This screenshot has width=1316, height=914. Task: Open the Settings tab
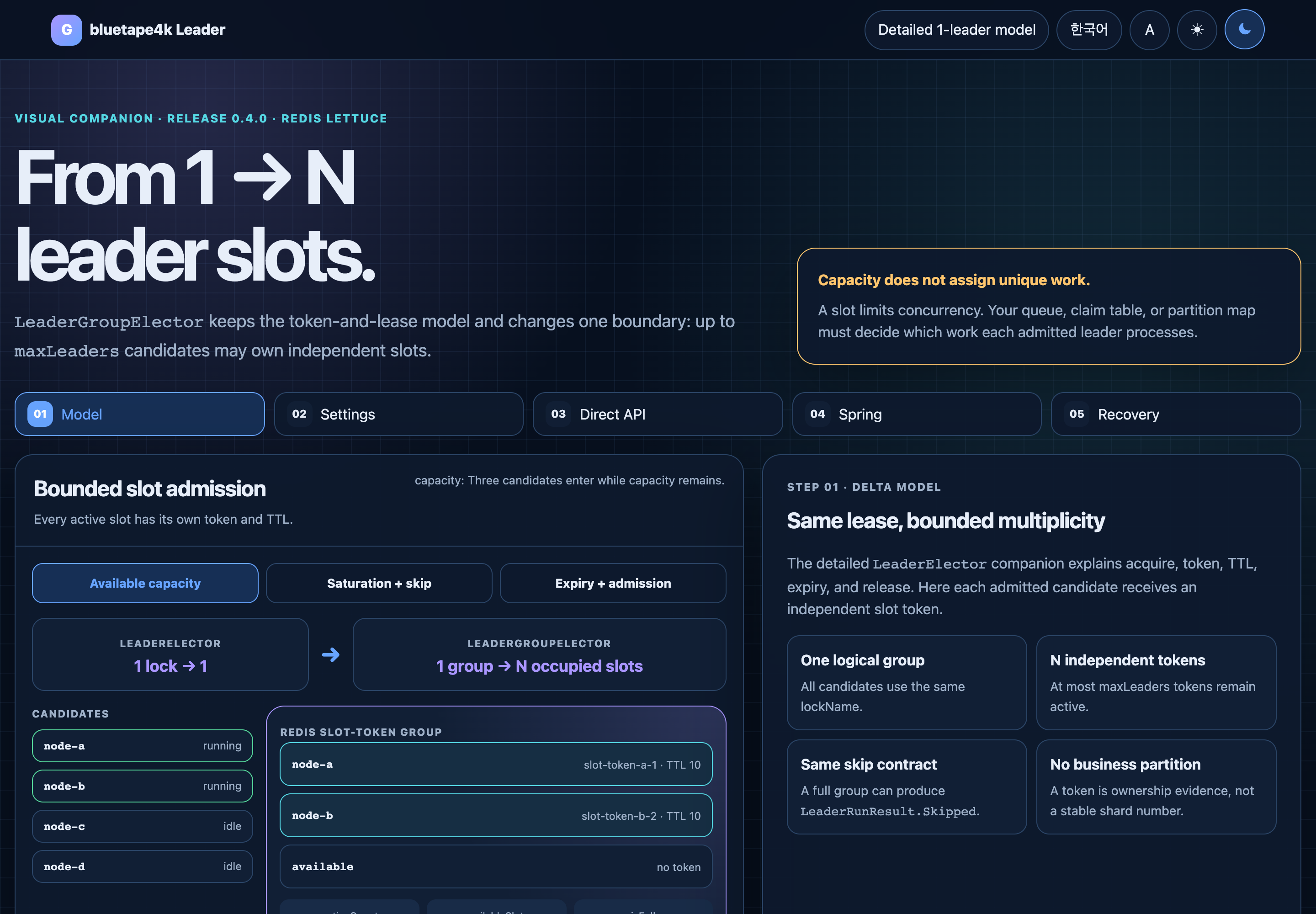(x=398, y=414)
